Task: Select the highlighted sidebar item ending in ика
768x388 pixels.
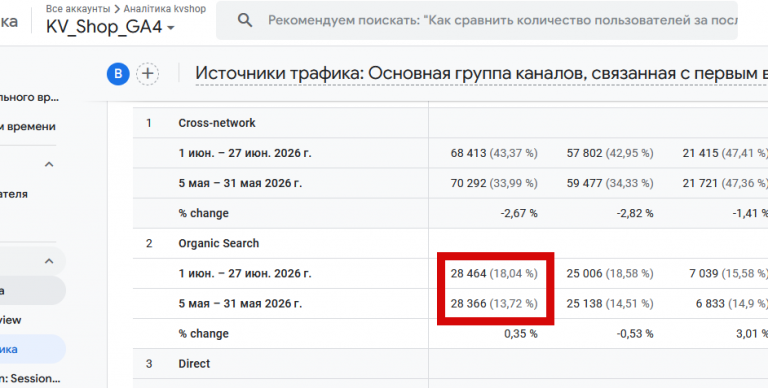Action: pyautogui.click(x=32, y=349)
